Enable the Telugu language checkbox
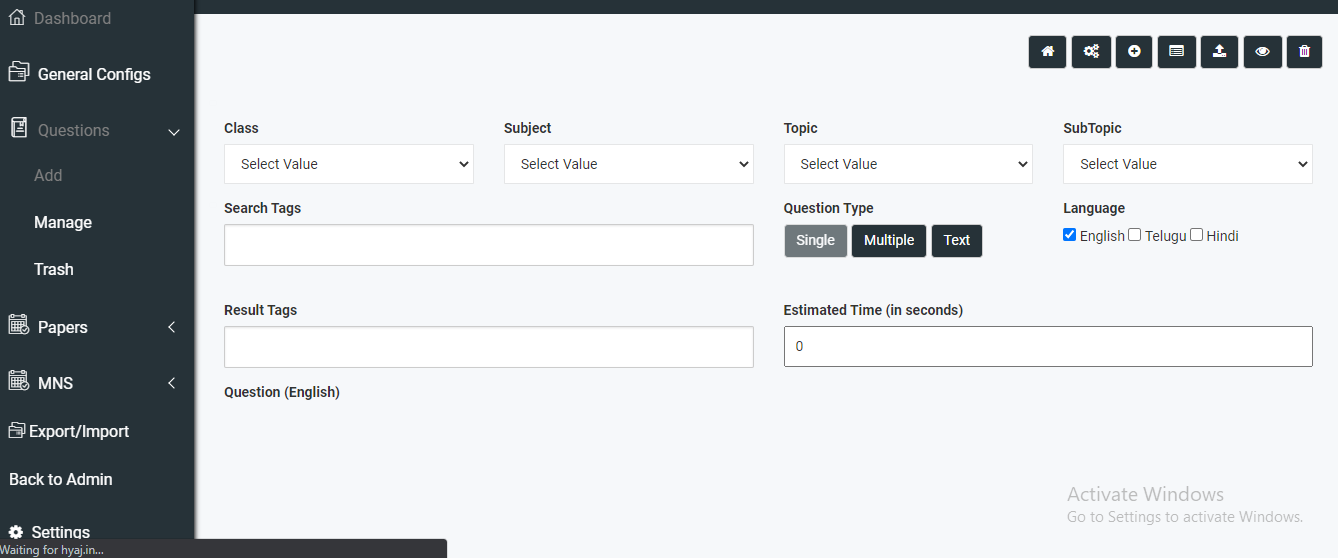The height and width of the screenshot is (558, 1338). pyautogui.click(x=1134, y=235)
